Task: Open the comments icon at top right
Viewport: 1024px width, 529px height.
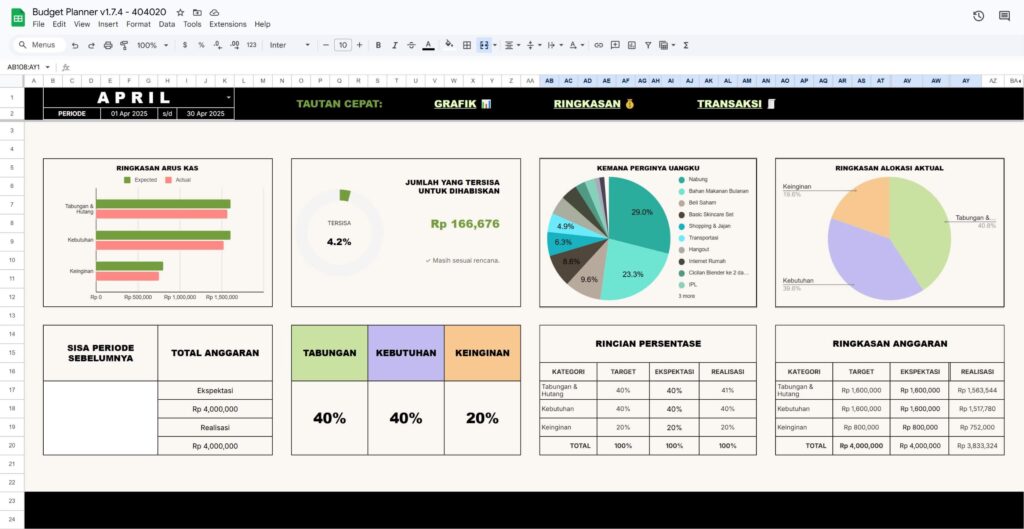Action: pyautogui.click(x=1005, y=16)
